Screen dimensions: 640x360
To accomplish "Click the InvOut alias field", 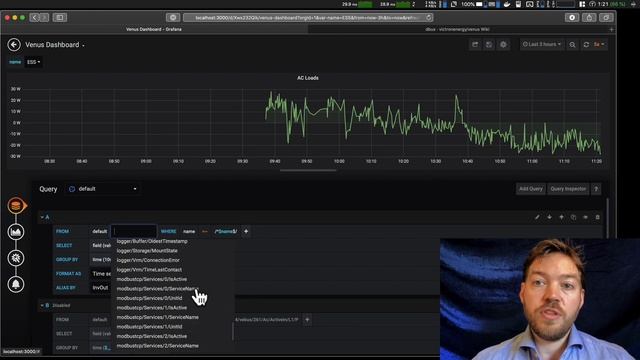I will 100,288.
